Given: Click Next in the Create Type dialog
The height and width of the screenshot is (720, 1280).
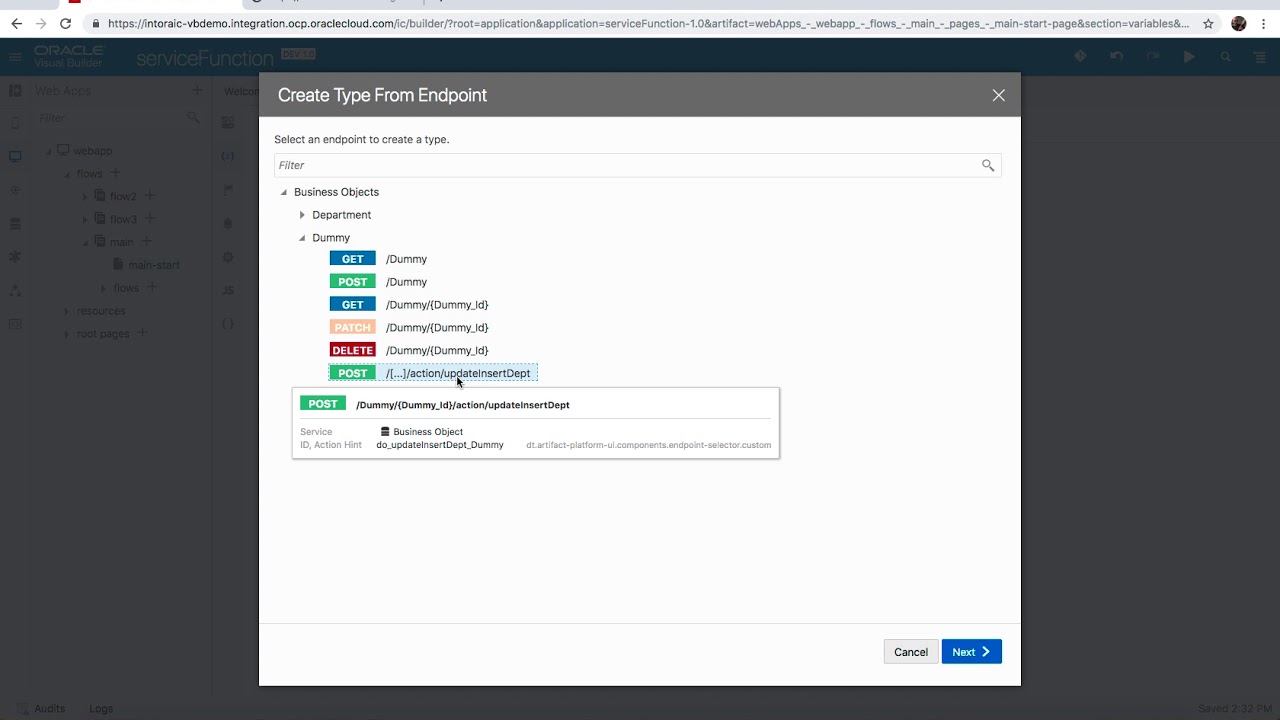Looking at the screenshot, I should (971, 652).
